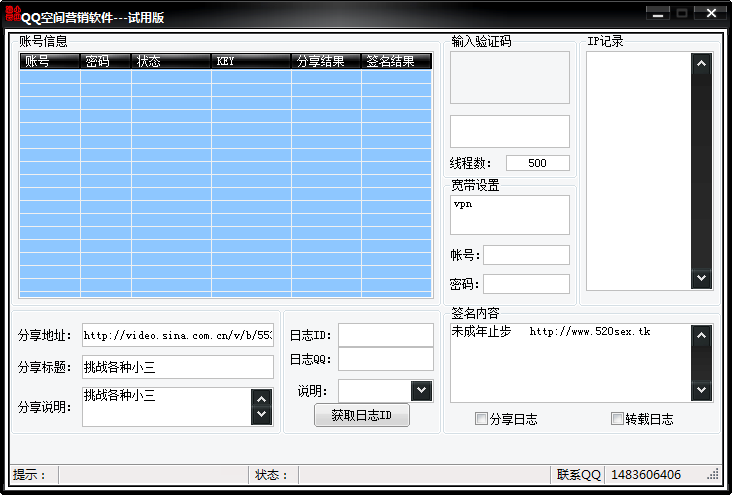
Task: Click the captcha image area
Action: (x=510, y=78)
